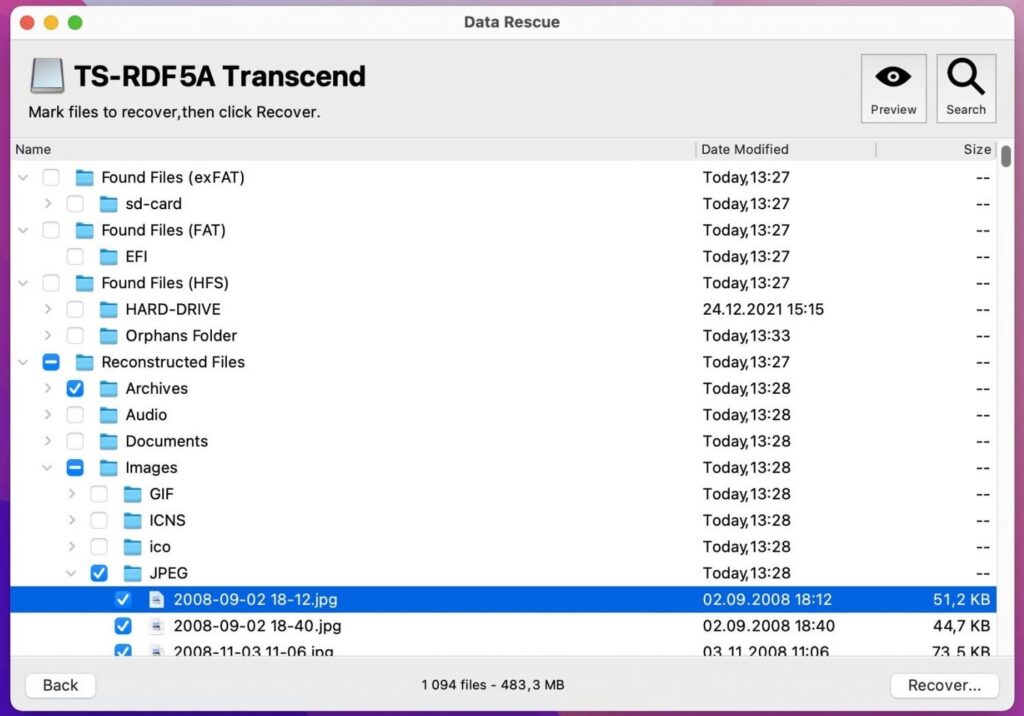1024x716 pixels.
Task: Check the Documents checkbox for recovery
Action: click(74, 441)
